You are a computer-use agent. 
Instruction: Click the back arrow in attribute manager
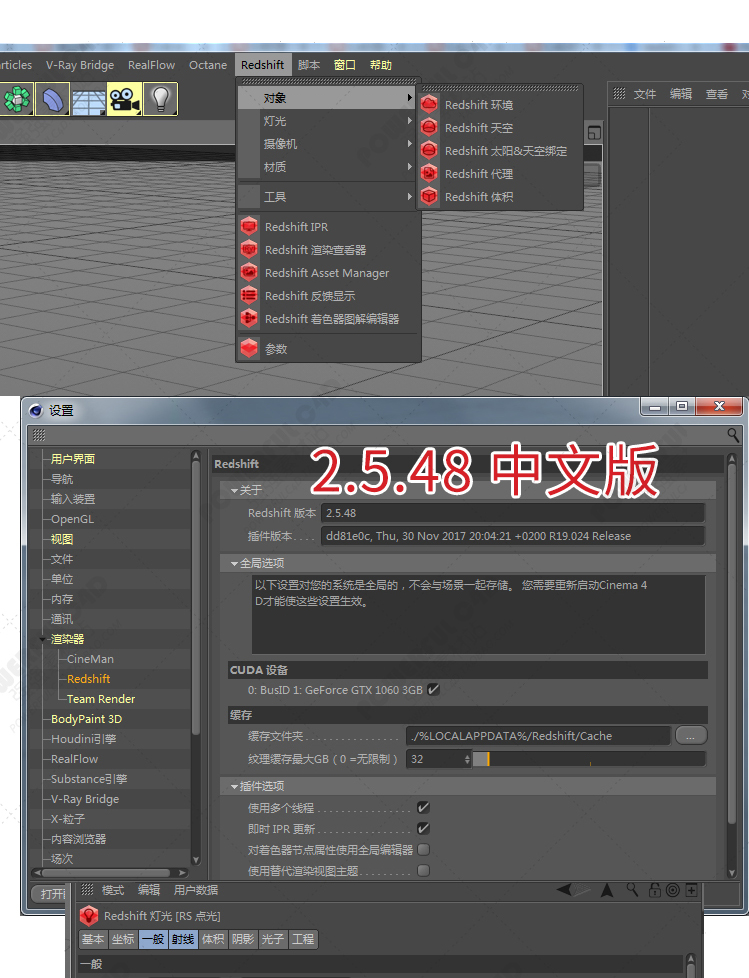click(564, 889)
